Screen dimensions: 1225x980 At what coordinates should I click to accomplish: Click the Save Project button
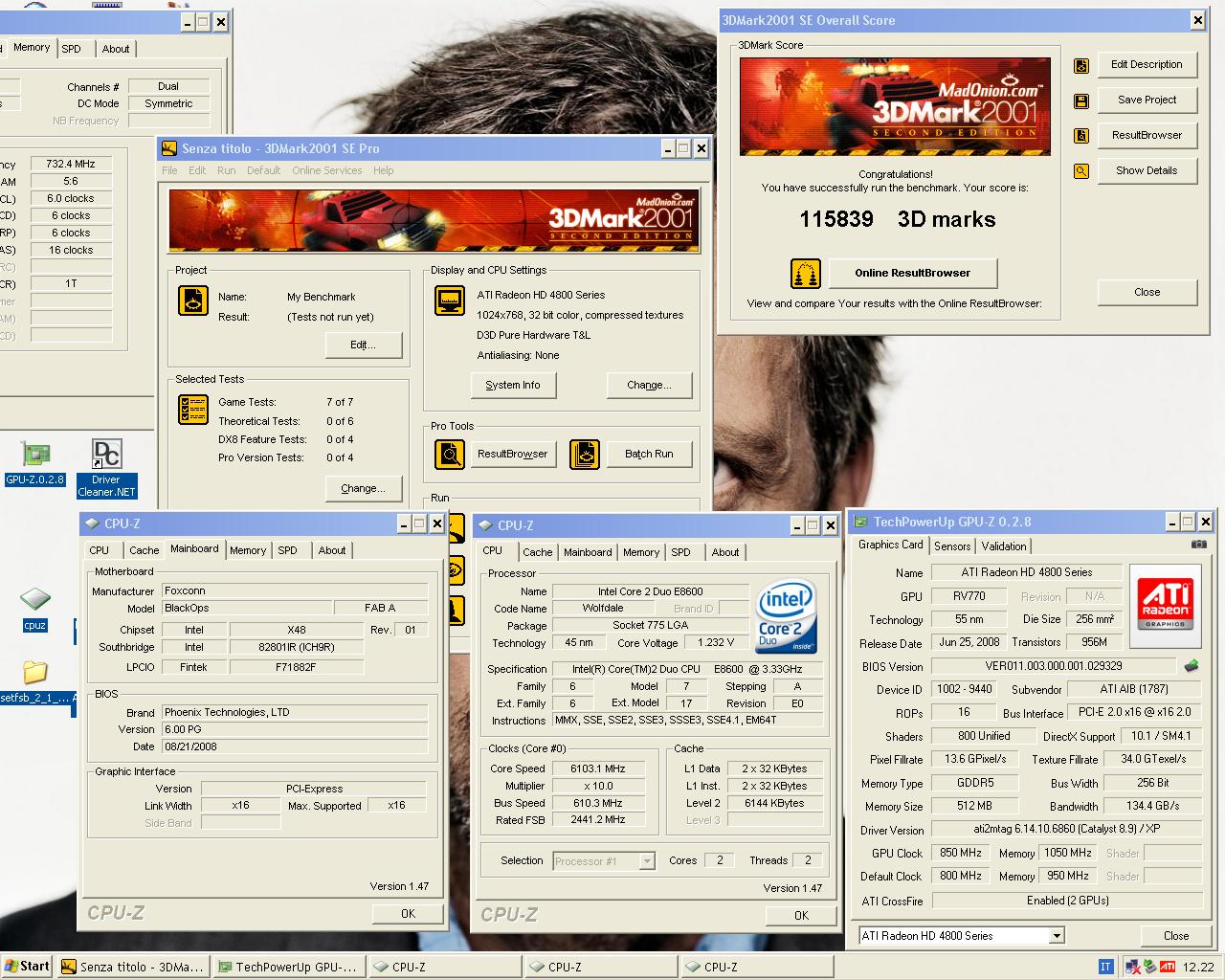[x=1147, y=100]
